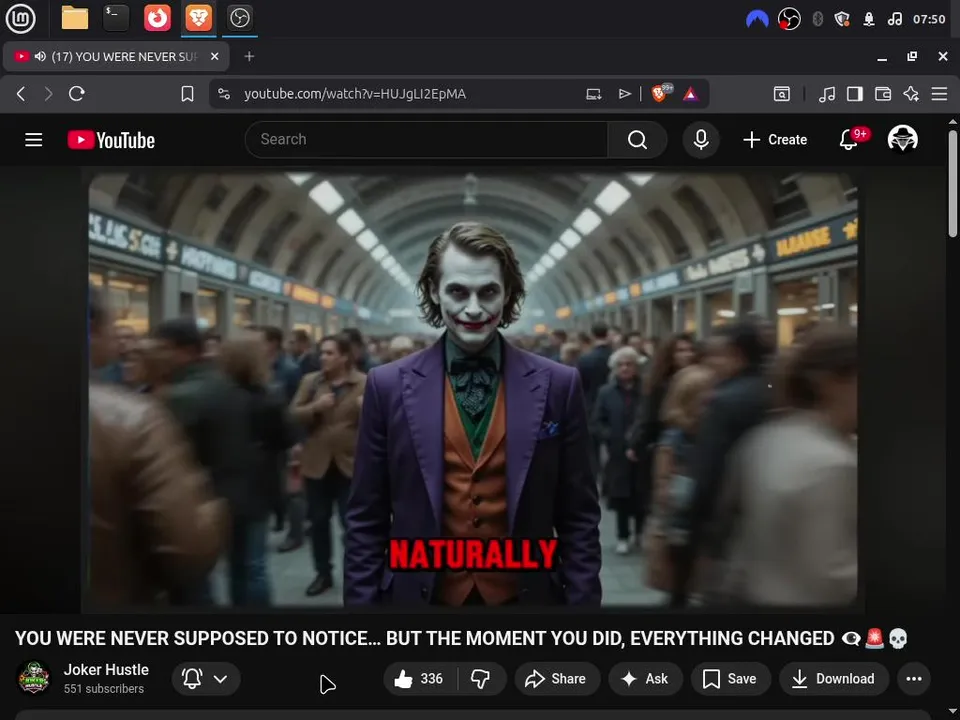Open the account avatar menu
960x720 pixels.
tap(902, 139)
